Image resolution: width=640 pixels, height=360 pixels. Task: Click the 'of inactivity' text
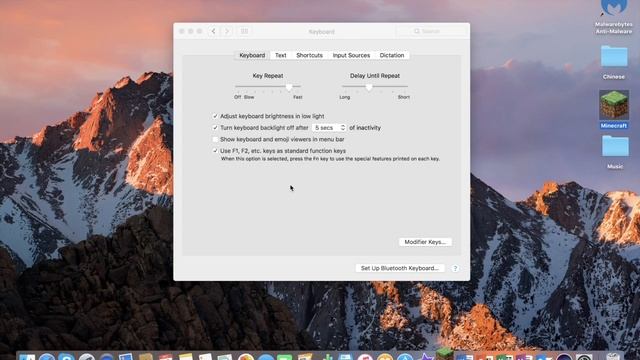click(365, 128)
